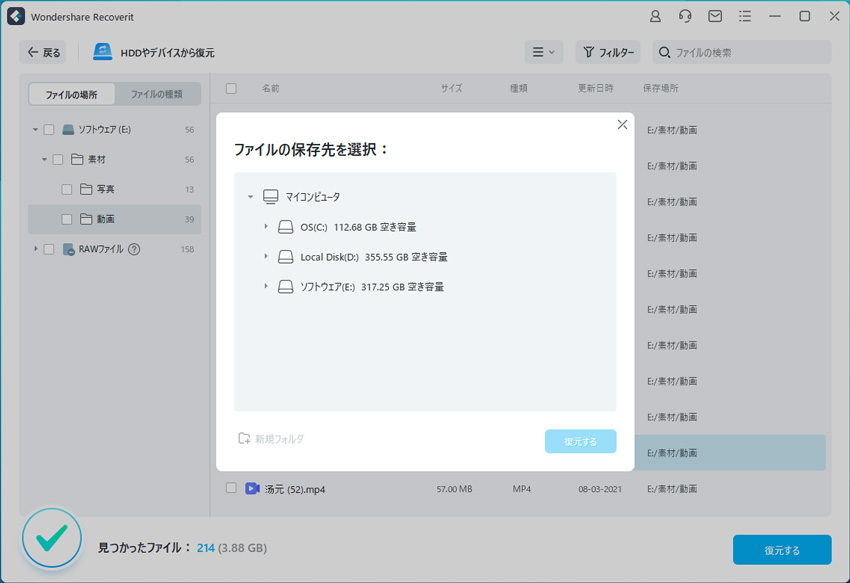Expand the Local Disk(D:) node
Image resolution: width=850 pixels, height=583 pixels.
point(266,257)
